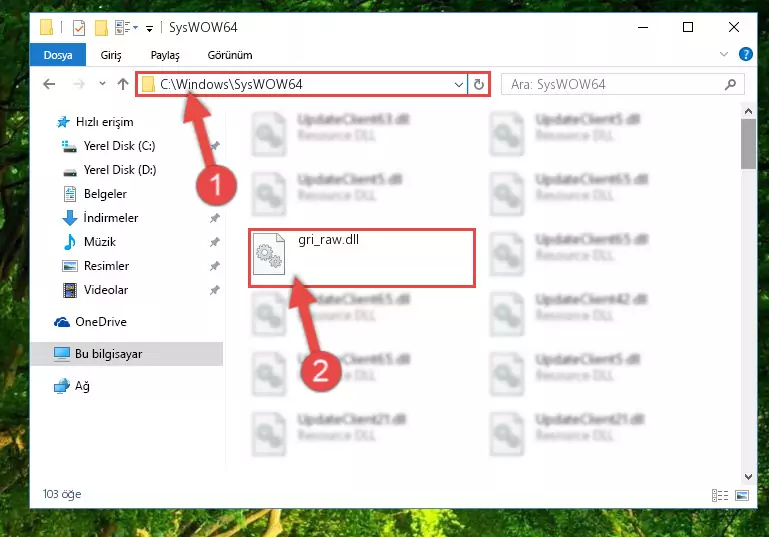Select OneDrive in the navigation pane

(101, 322)
